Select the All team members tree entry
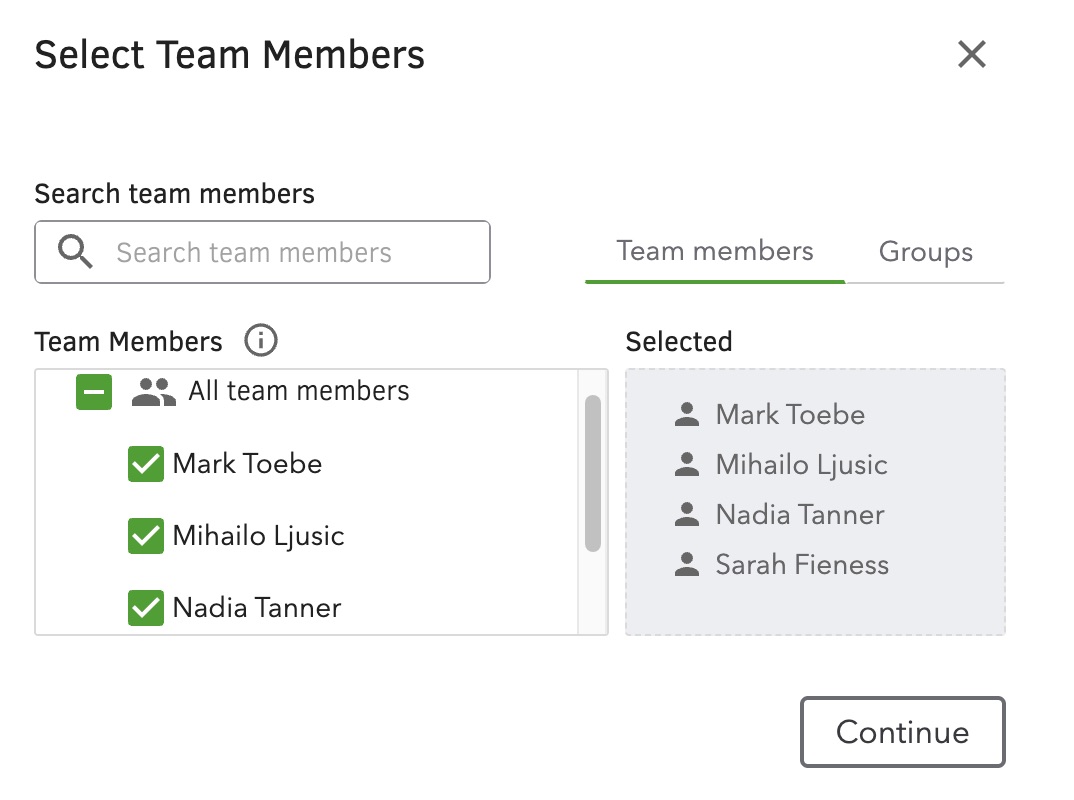 pyautogui.click(x=297, y=391)
